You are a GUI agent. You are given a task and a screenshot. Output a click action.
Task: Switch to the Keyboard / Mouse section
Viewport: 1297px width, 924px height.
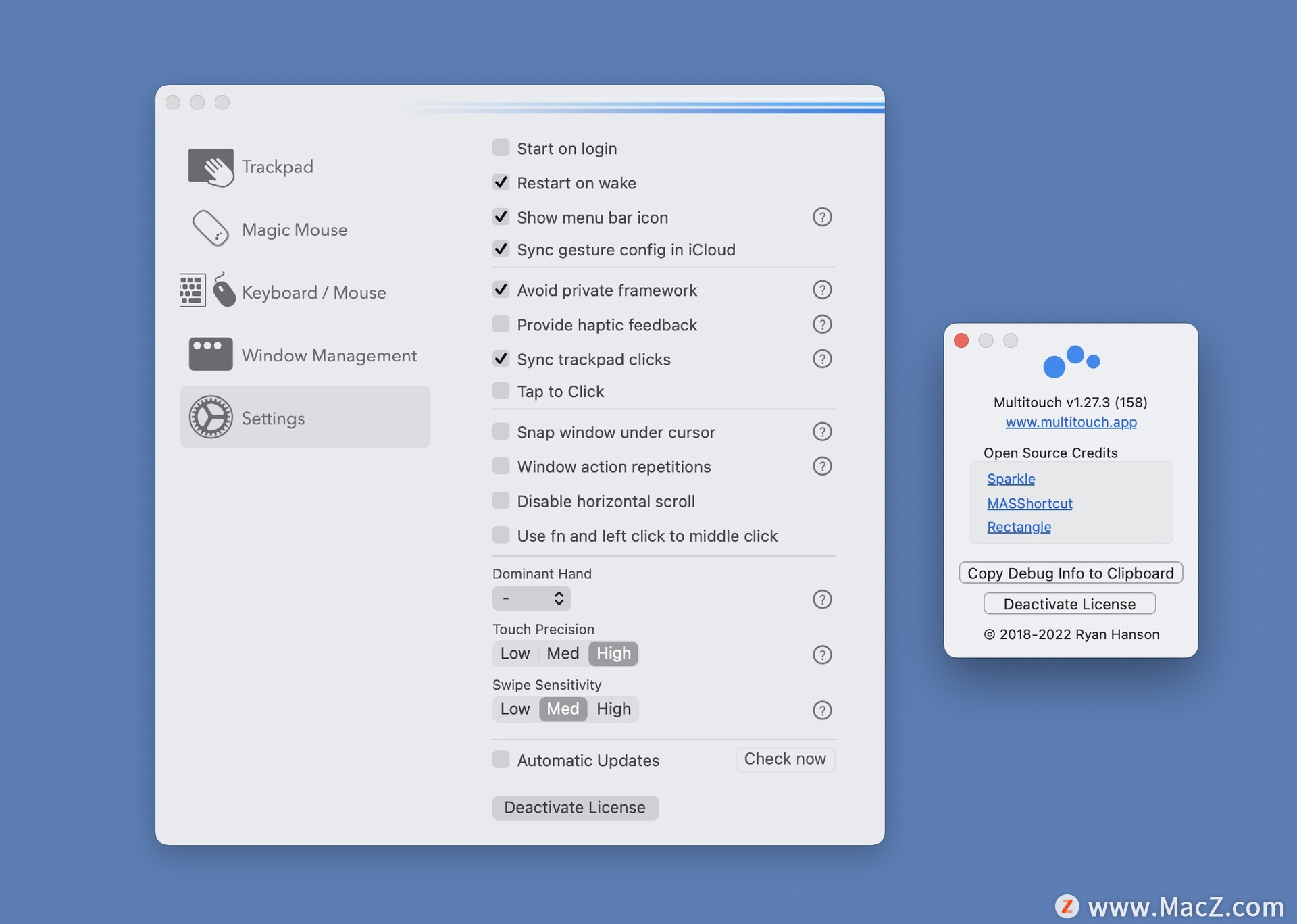pos(305,292)
